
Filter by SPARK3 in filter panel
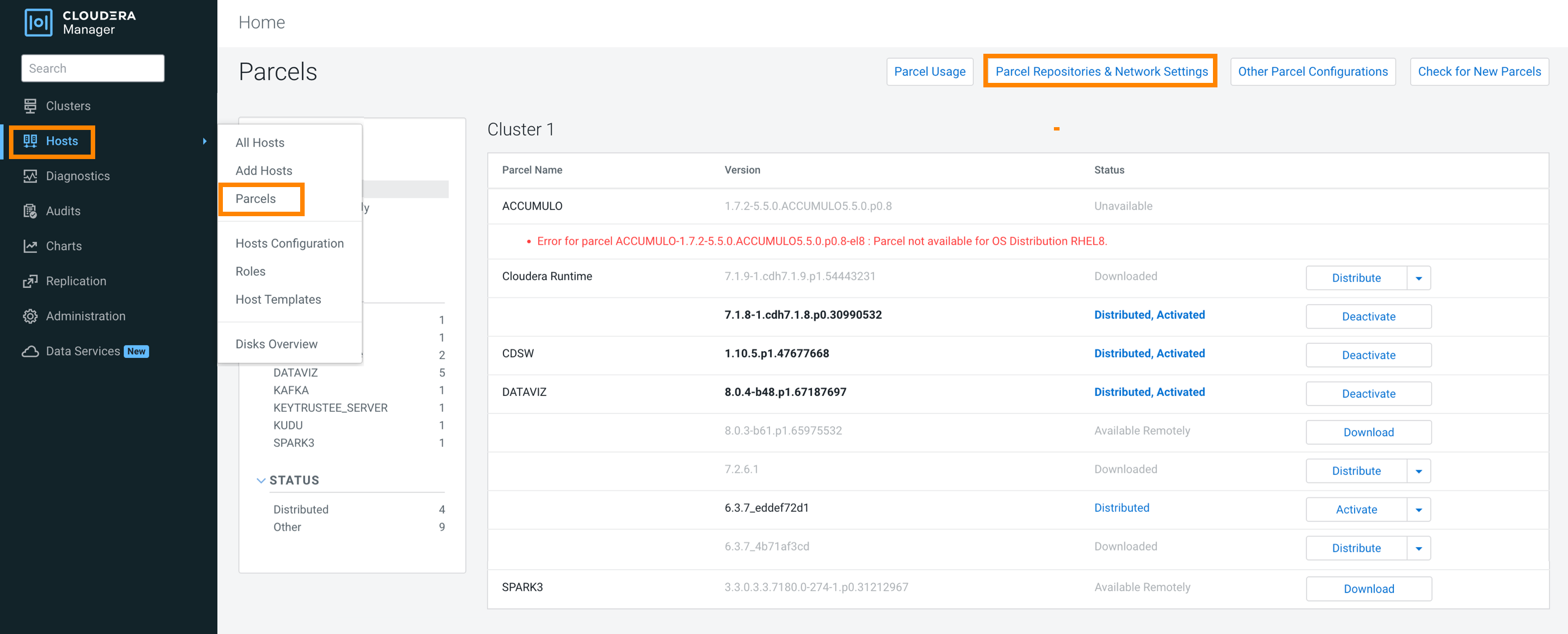[x=294, y=444]
